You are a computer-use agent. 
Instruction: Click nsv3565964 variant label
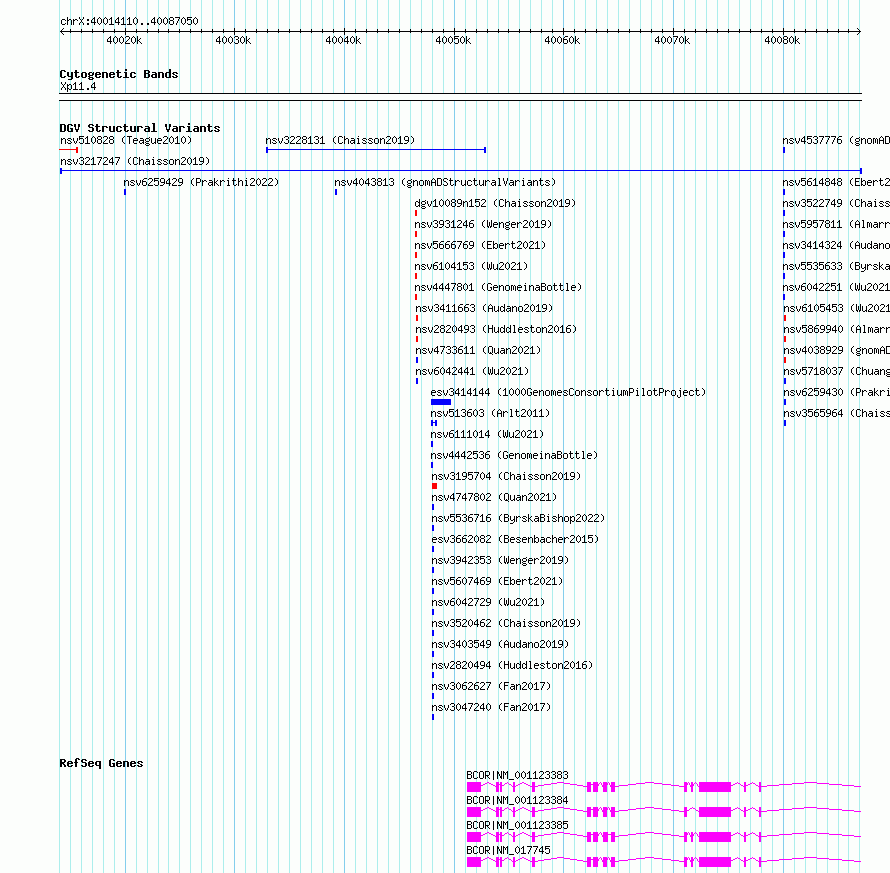[x=837, y=413]
